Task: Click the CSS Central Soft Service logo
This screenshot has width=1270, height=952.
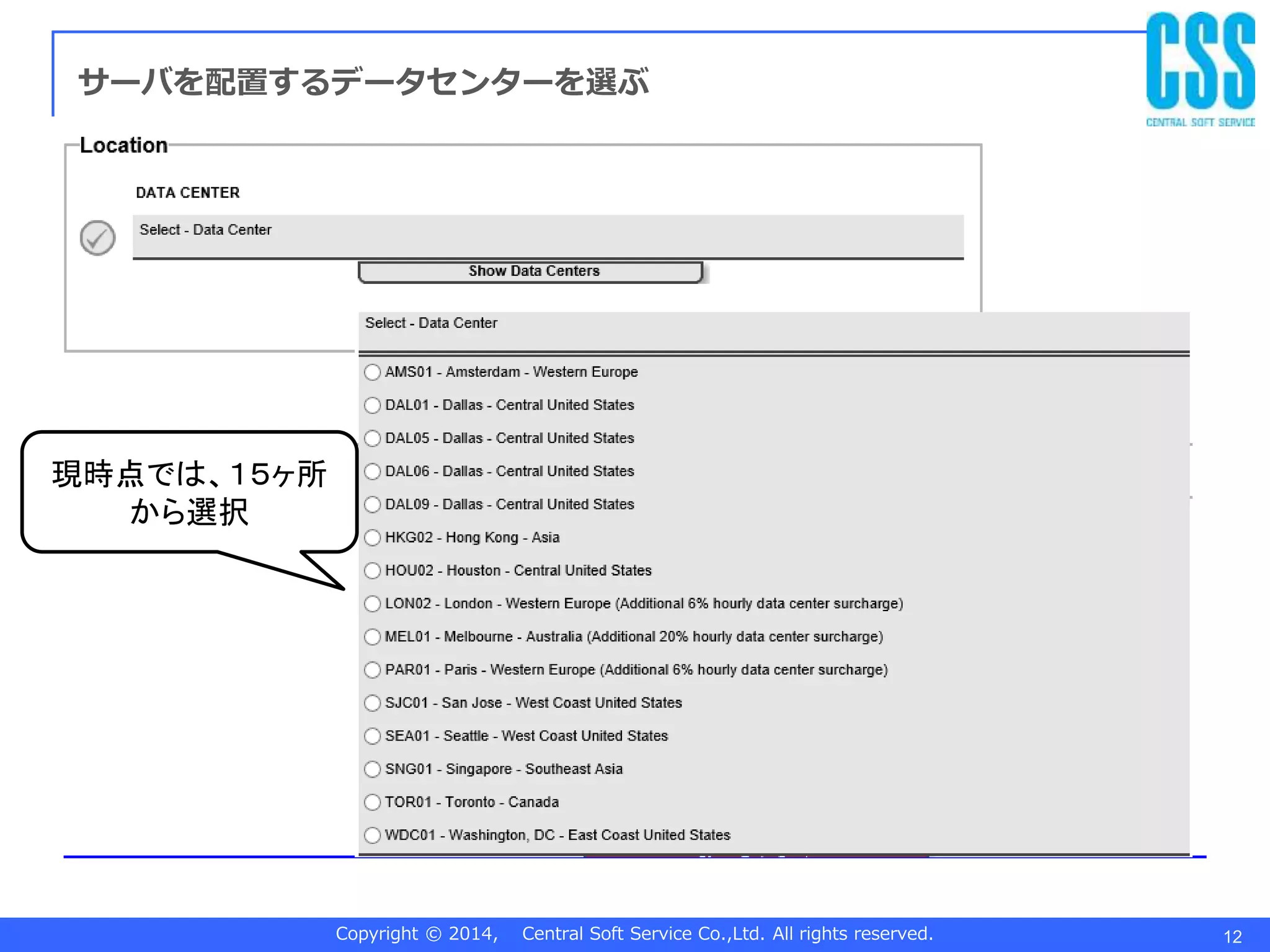Action: (x=1200, y=69)
